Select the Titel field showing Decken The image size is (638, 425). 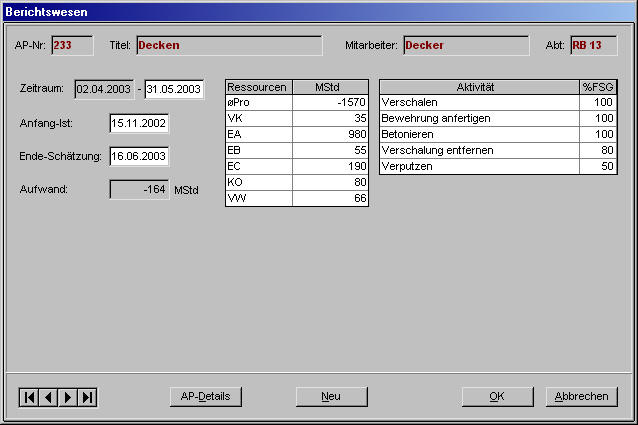click(x=228, y=45)
